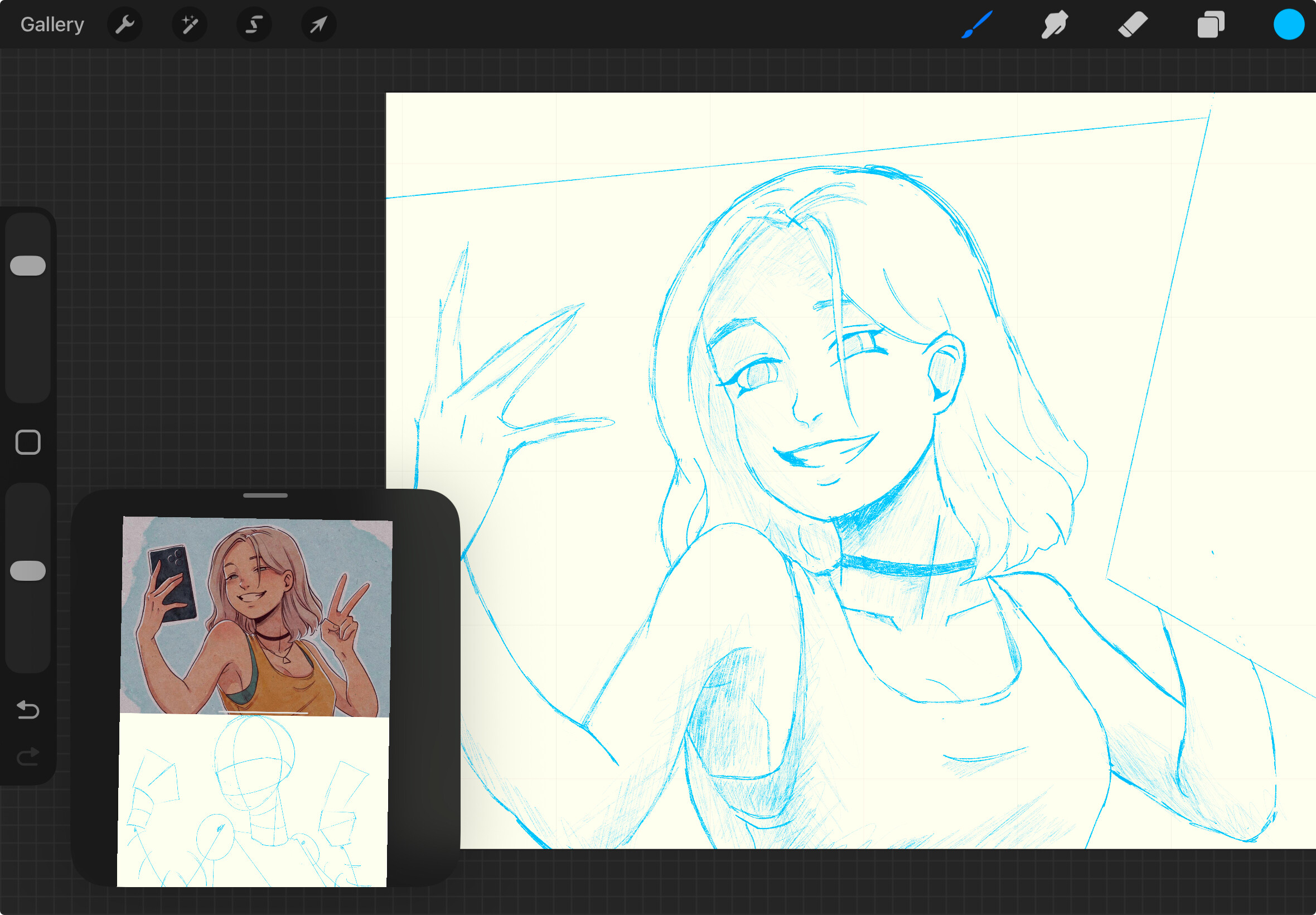Click the rough sketch in reference window
This screenshot has width=1316, height=915.
253,800
